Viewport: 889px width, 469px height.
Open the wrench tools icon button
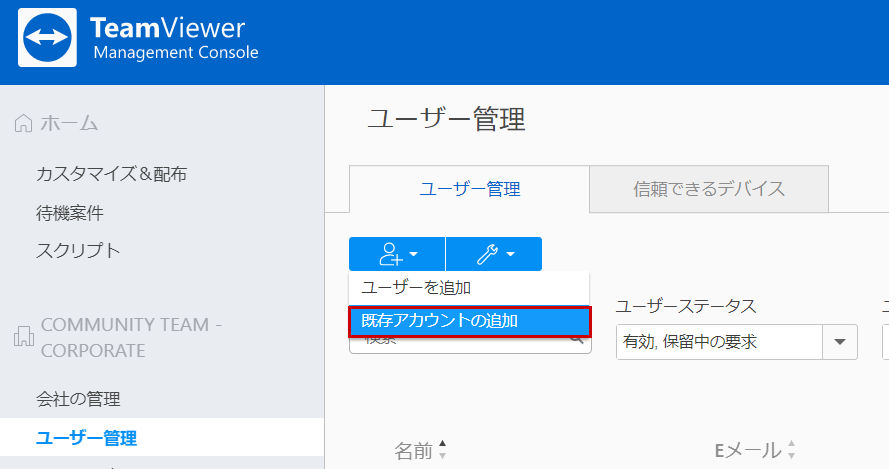[x=494, y=254]
